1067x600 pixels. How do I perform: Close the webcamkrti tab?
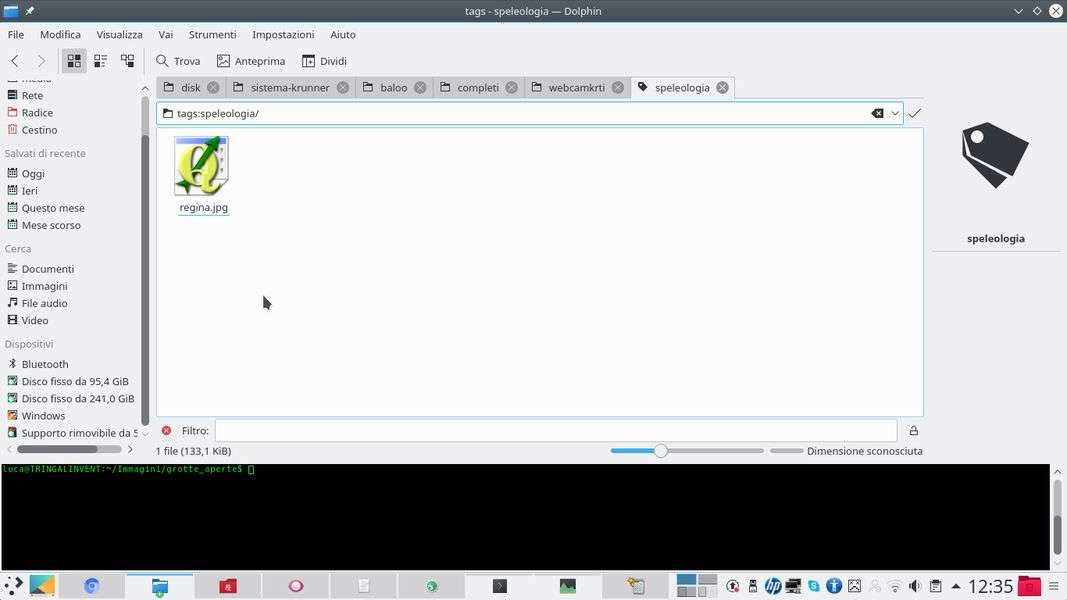tap(618, 88)
